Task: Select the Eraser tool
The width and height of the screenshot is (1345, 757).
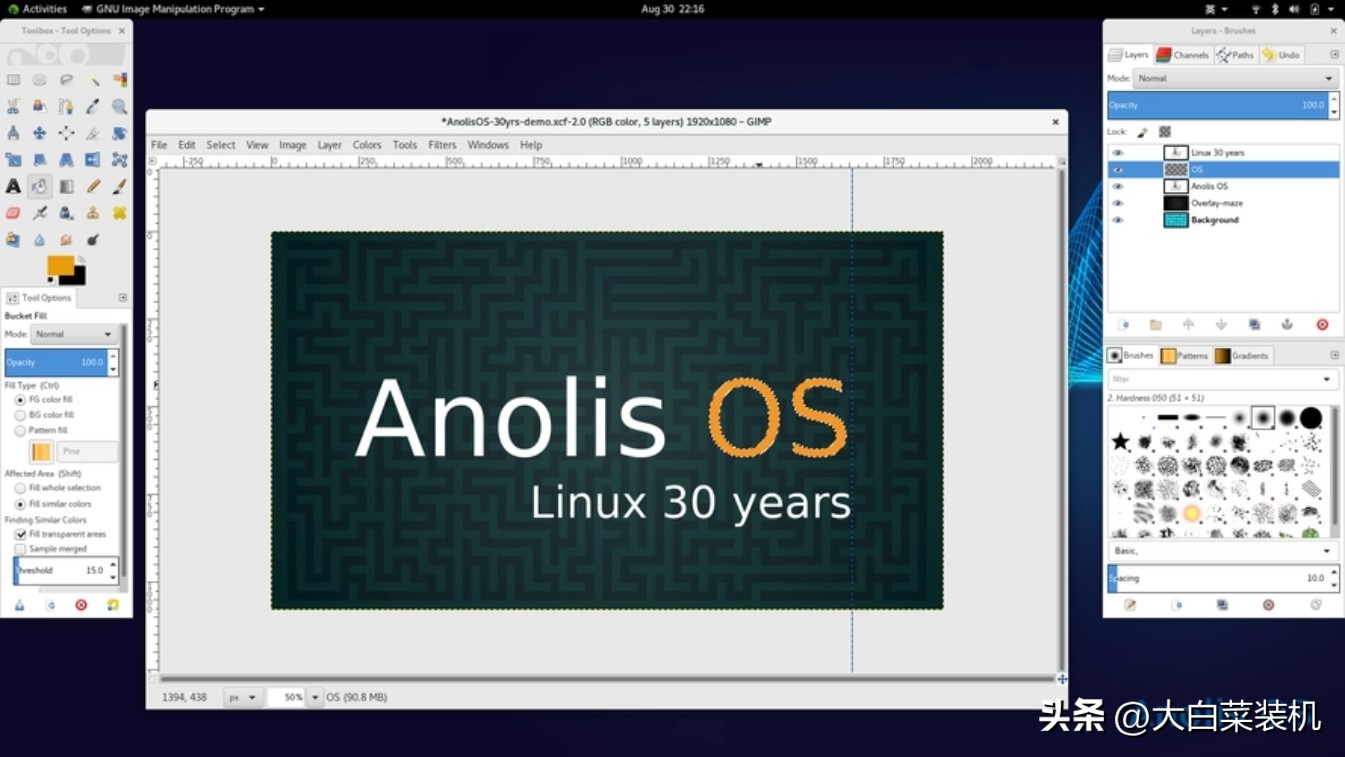Action: coord(12,212)
